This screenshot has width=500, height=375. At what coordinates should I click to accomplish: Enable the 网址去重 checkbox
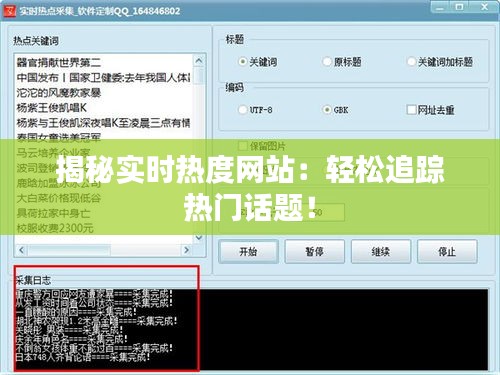(x=411, y=110)
